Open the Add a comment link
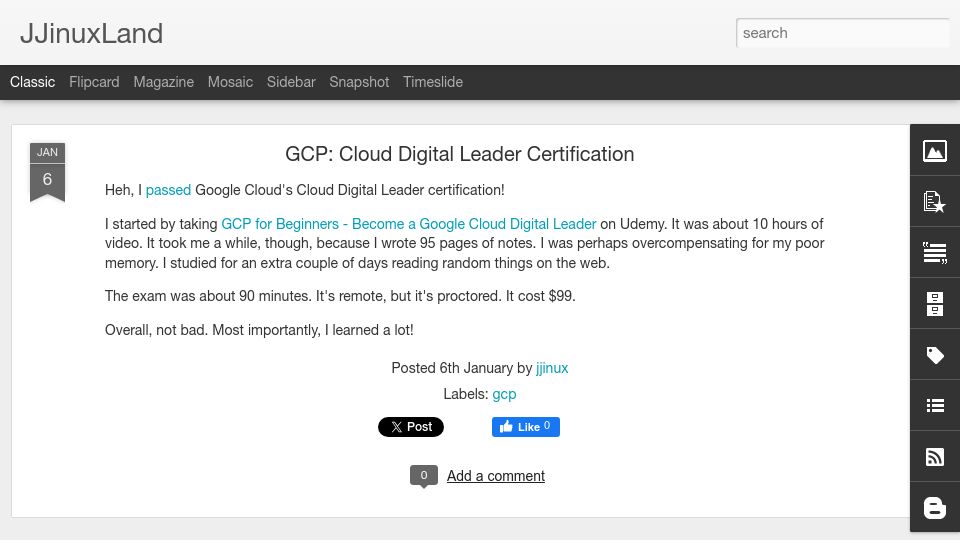960x540 pixels. coord(496,476)
